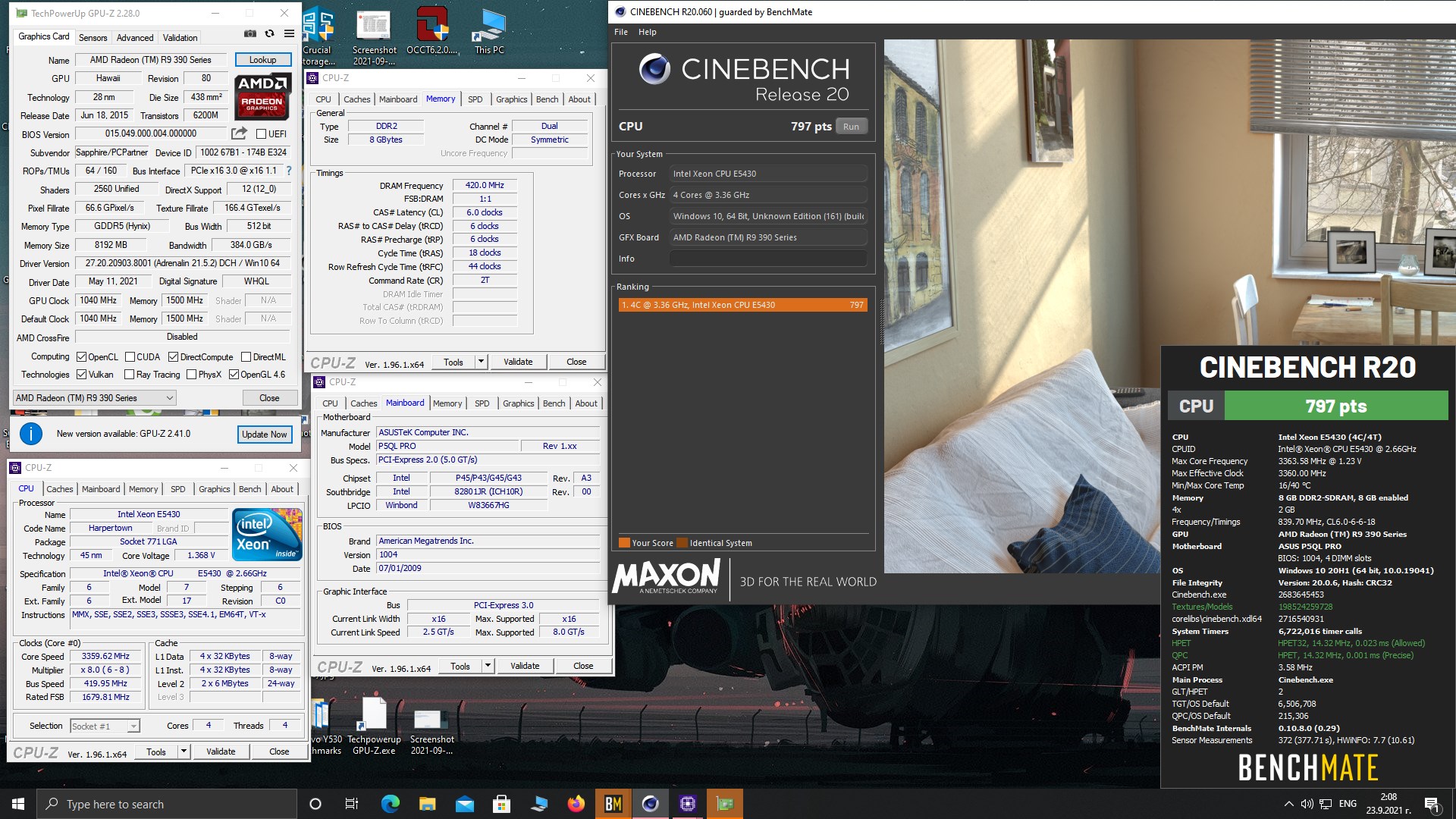Image resolution: width=1456 pixels, height=819 pixels.
Task: Open Tools dropdown arrow in CPU-Z Memory window
Action: coord(480,362)
